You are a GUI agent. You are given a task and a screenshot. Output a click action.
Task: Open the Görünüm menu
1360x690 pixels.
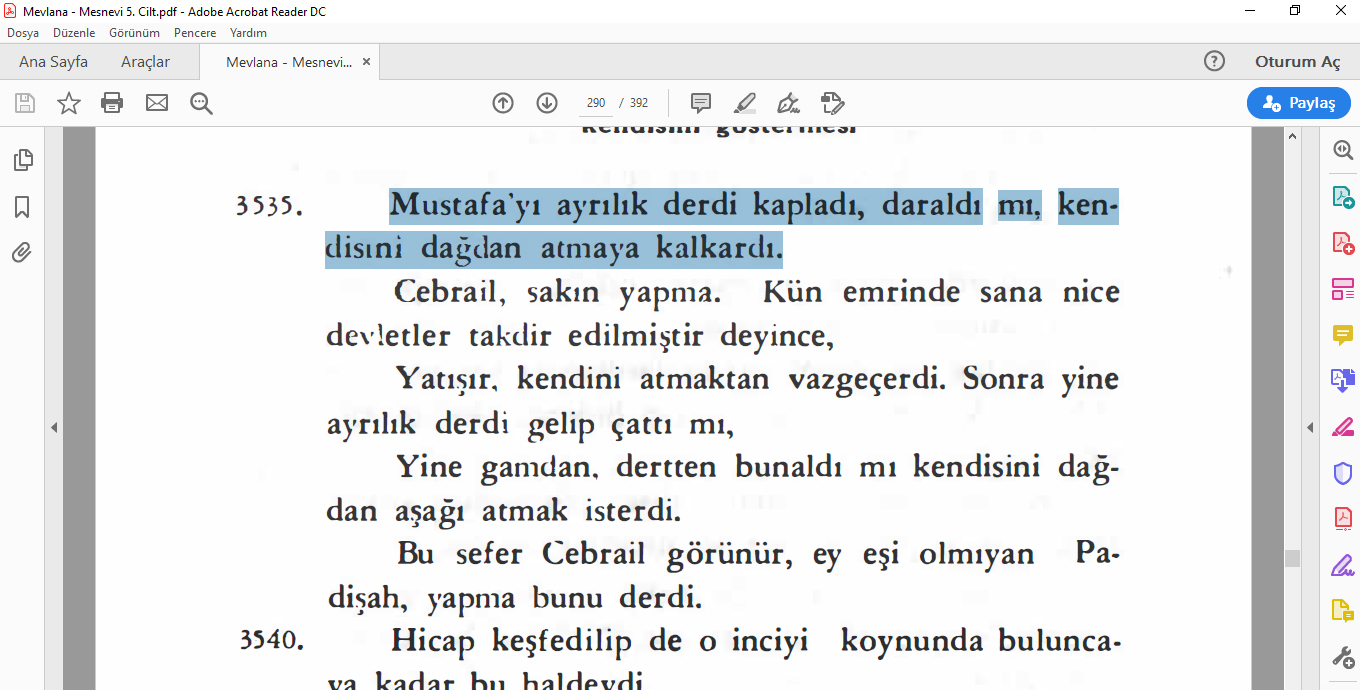coord(134,33)
